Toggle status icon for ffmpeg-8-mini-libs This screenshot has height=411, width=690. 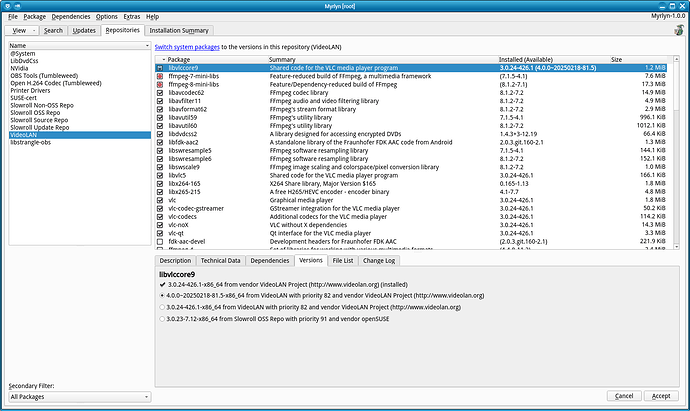tap(160, 84)
